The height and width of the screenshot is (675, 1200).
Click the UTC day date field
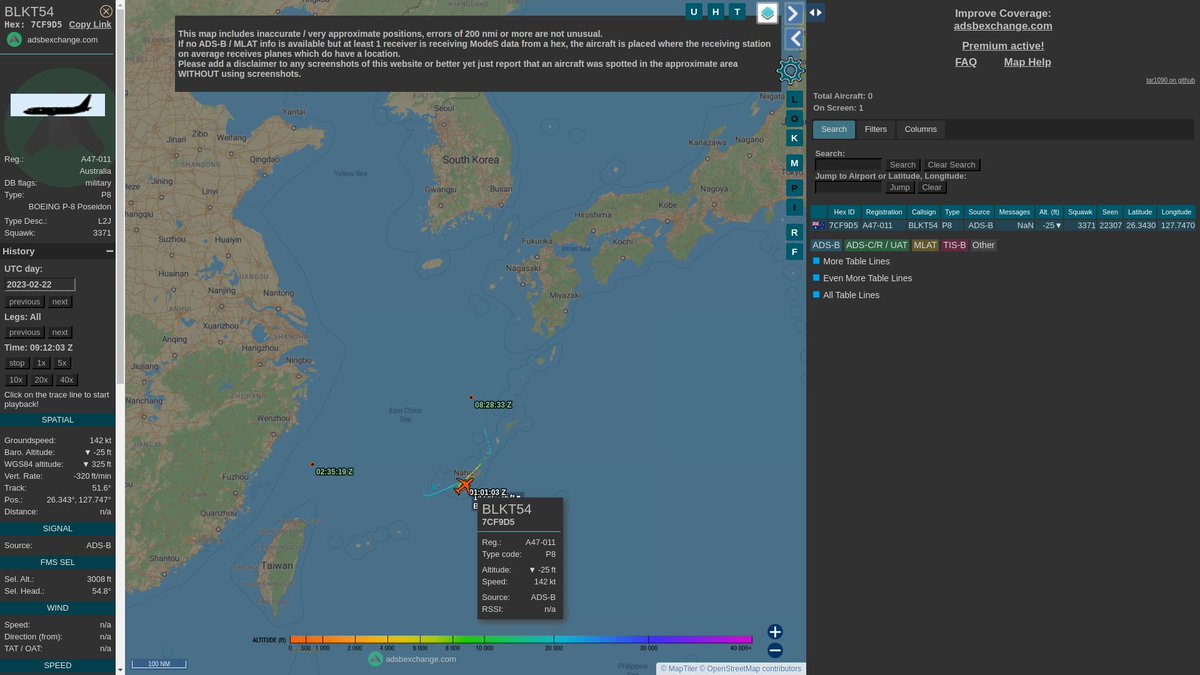(40, 284)
